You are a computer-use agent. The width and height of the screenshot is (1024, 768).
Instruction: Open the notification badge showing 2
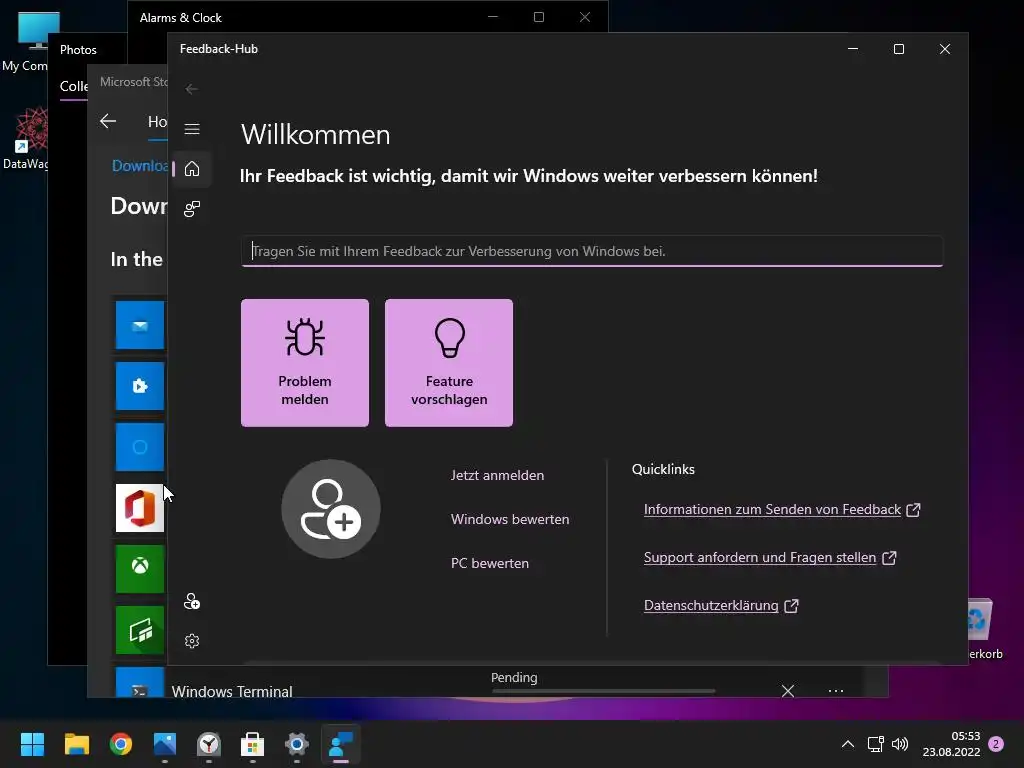(996, 744)
